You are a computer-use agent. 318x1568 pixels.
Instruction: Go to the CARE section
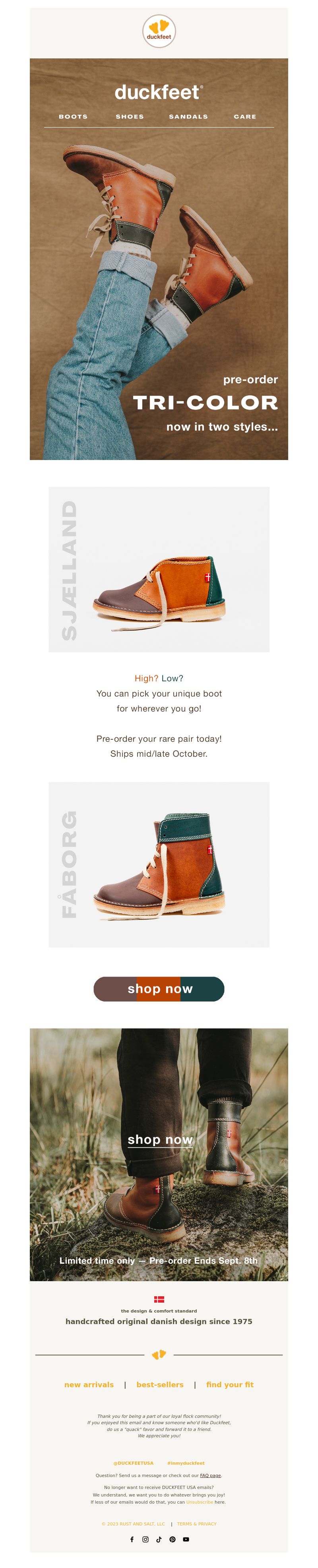245,116
